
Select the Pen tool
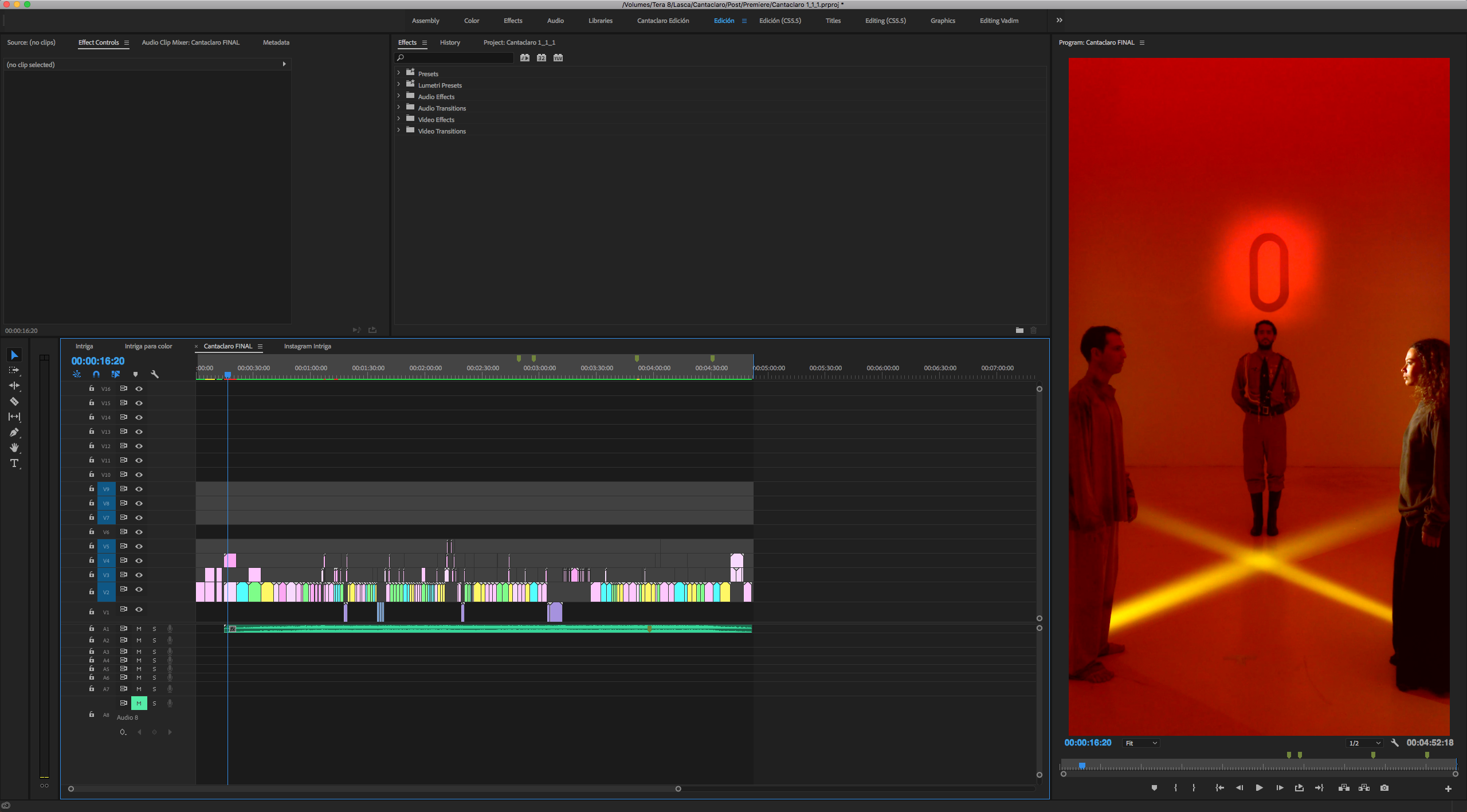(14, 432)
